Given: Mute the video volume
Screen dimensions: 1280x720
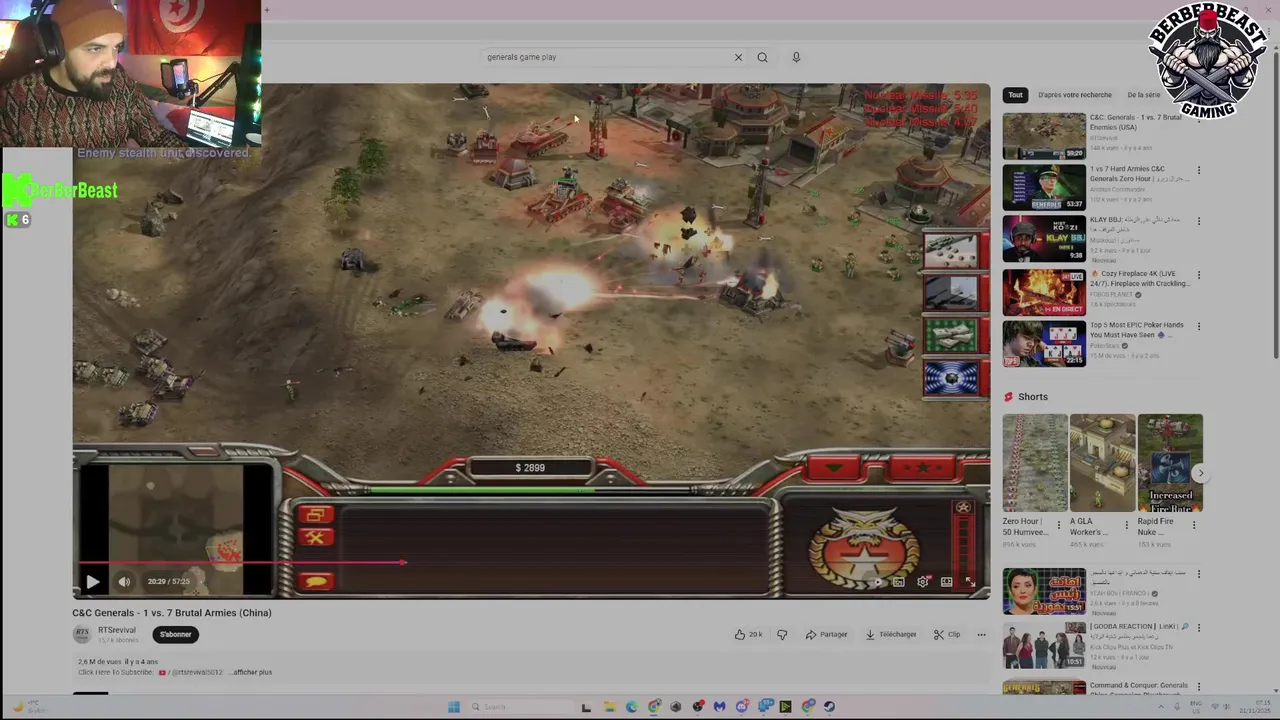Looking at the screenshot, I should 124,581.
